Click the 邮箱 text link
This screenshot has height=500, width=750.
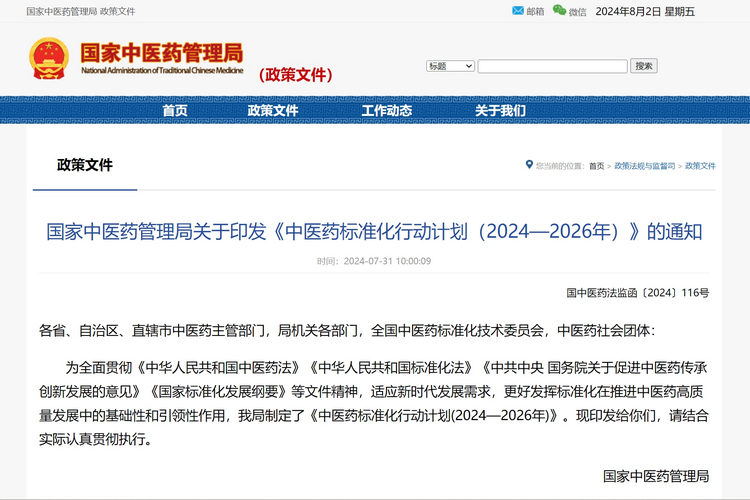tap(535, 12)
